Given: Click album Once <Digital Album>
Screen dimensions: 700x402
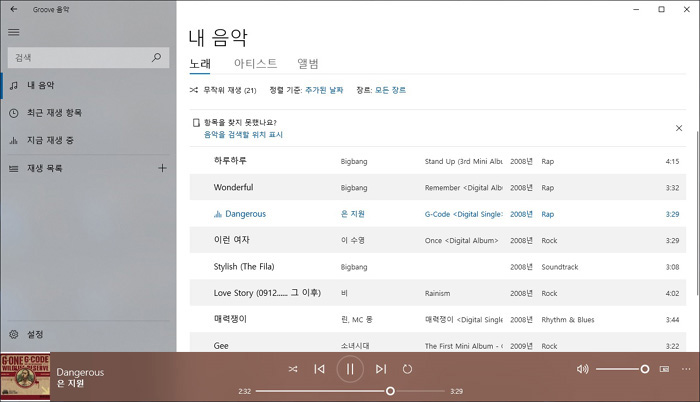Looking at the screenshot, I should point(462,240).
